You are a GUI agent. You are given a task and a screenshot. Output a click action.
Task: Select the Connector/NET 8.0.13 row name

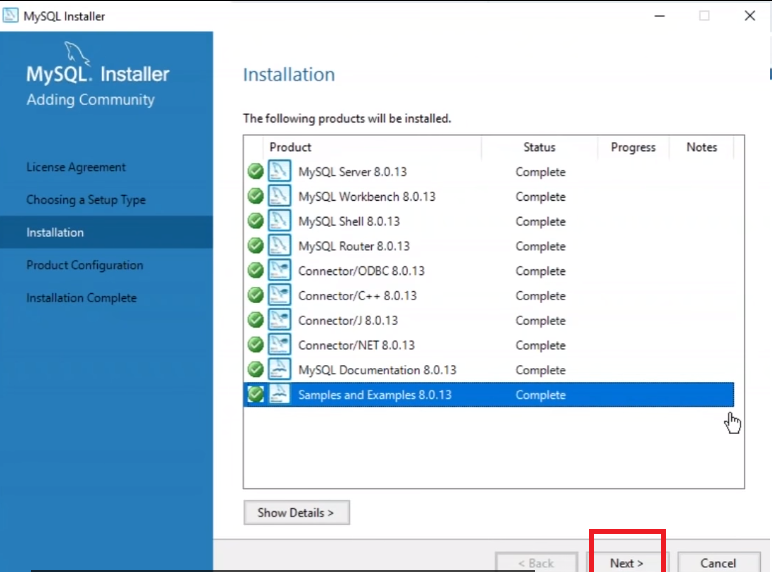pyautogui.click(x=356, y=345)
